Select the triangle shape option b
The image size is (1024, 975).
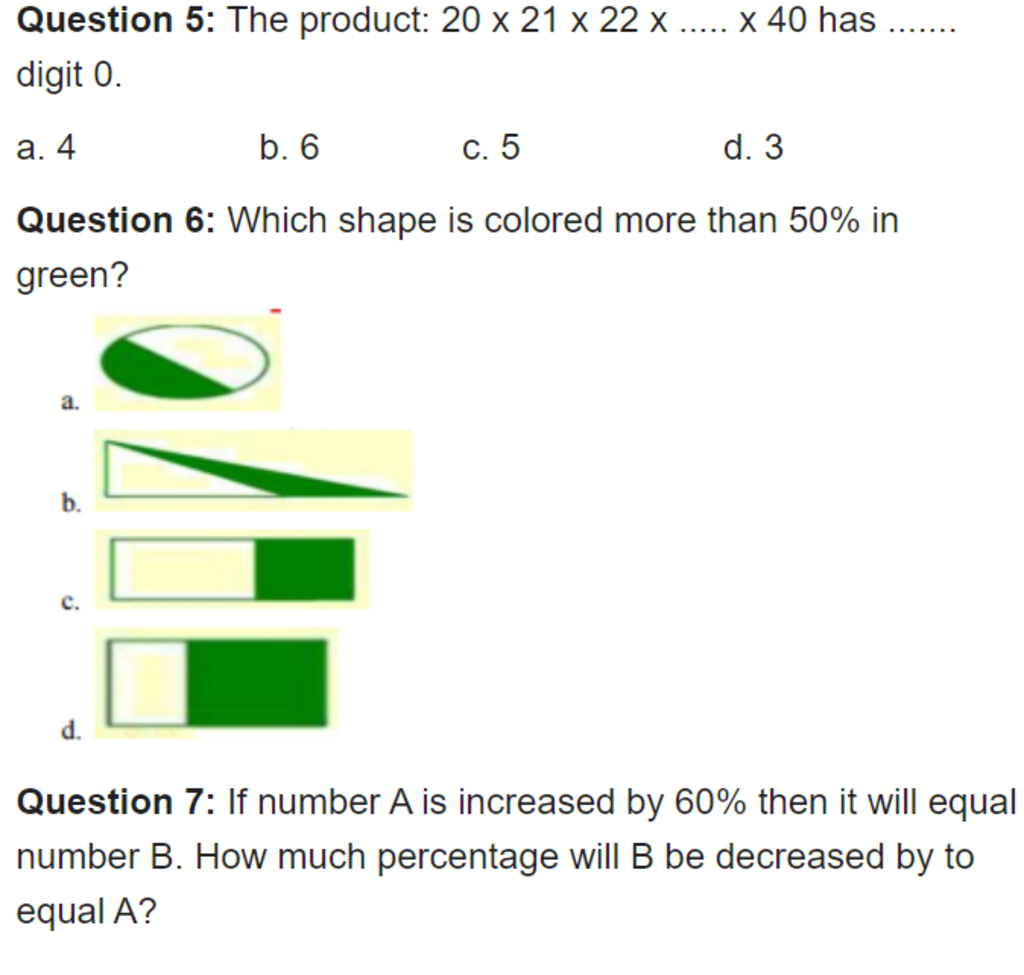256,469
